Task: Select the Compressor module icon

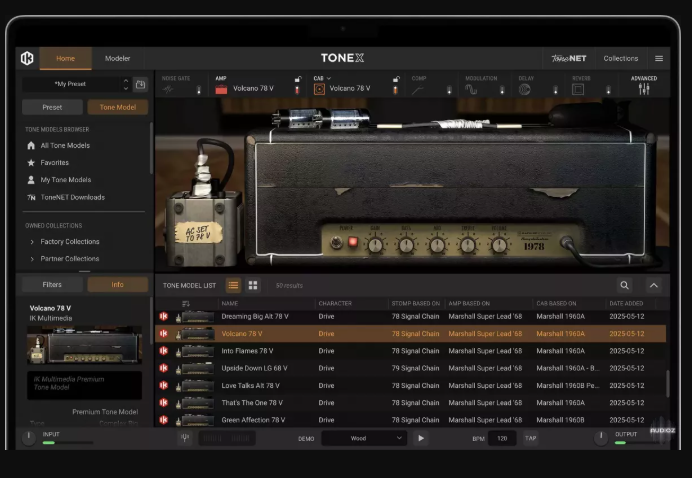Action: pos(417,90)
